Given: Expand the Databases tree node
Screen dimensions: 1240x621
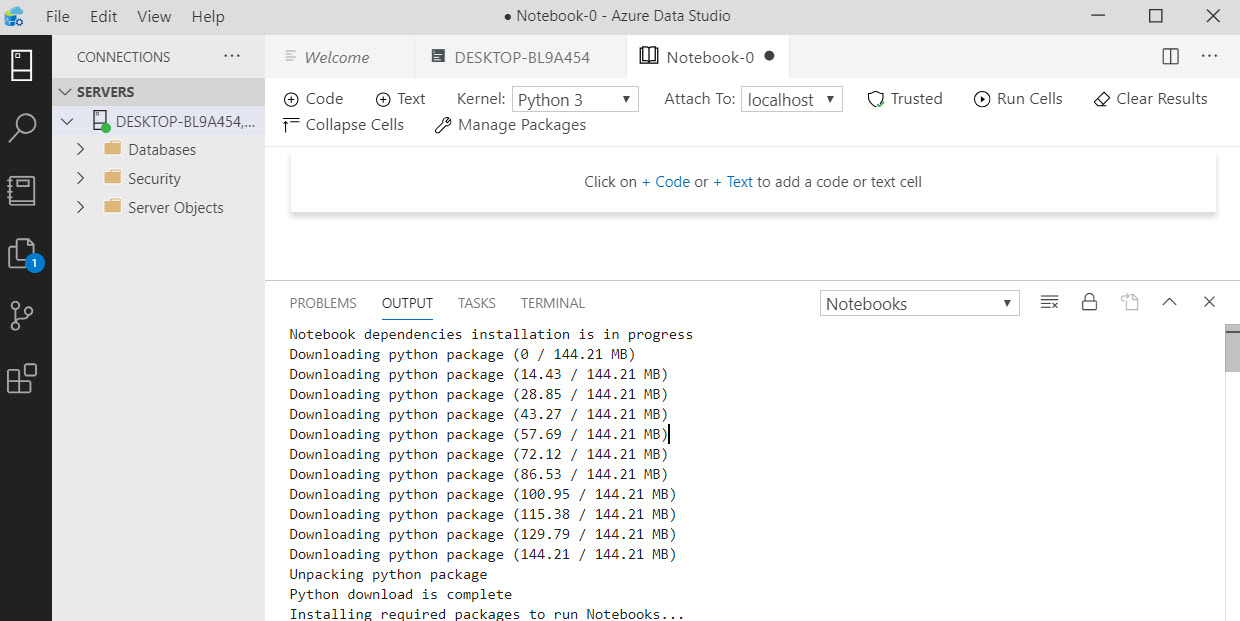Looking at the screenshot, I should click(x=81, y=150).
